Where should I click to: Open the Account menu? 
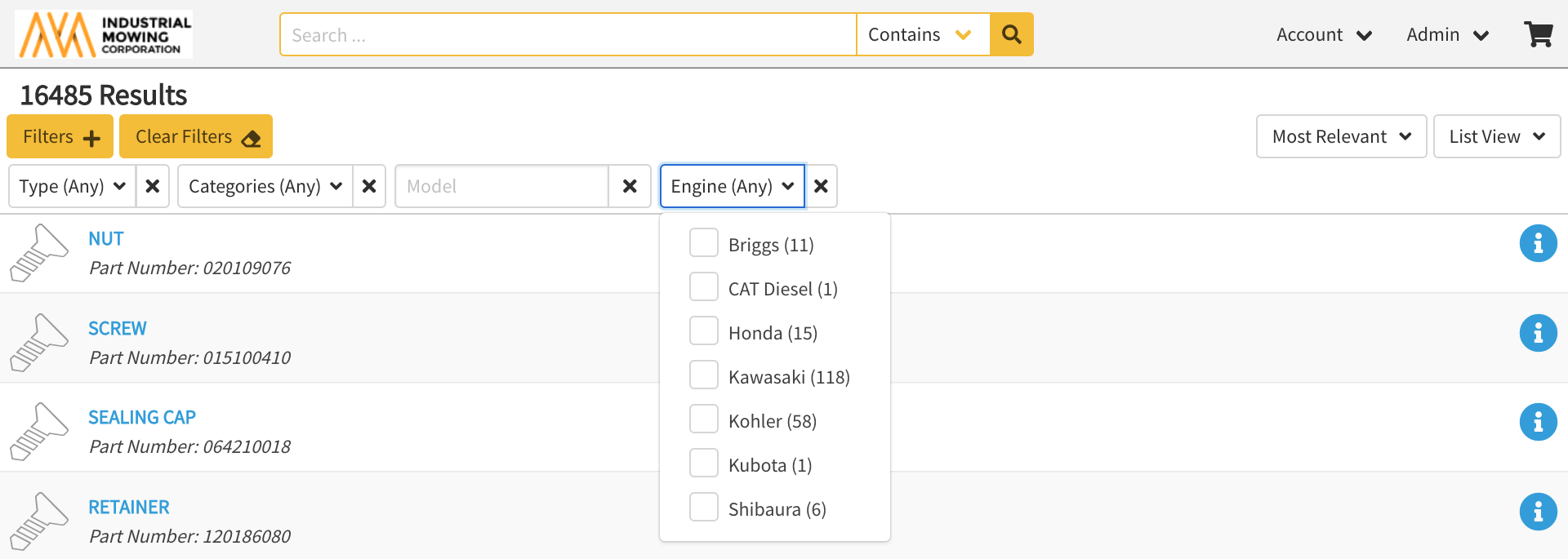pos(1323,34)
